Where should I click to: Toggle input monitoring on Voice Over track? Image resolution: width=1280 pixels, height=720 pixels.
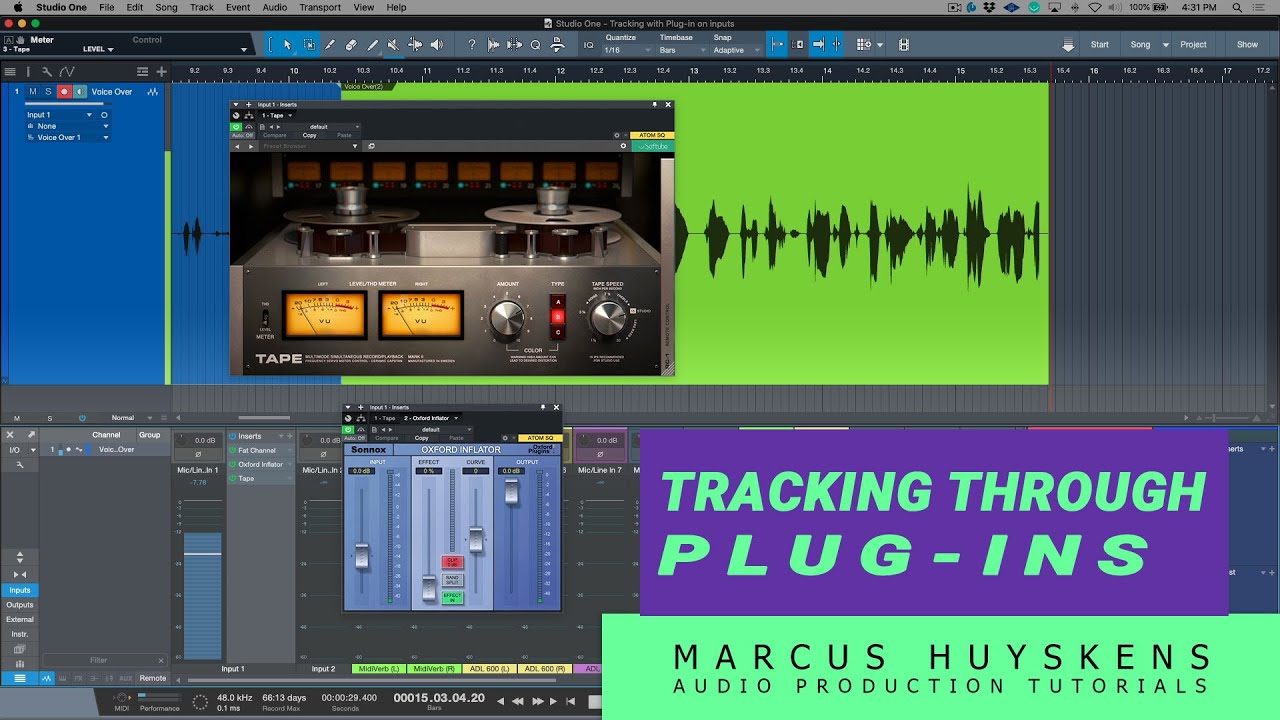click(79, 92)
